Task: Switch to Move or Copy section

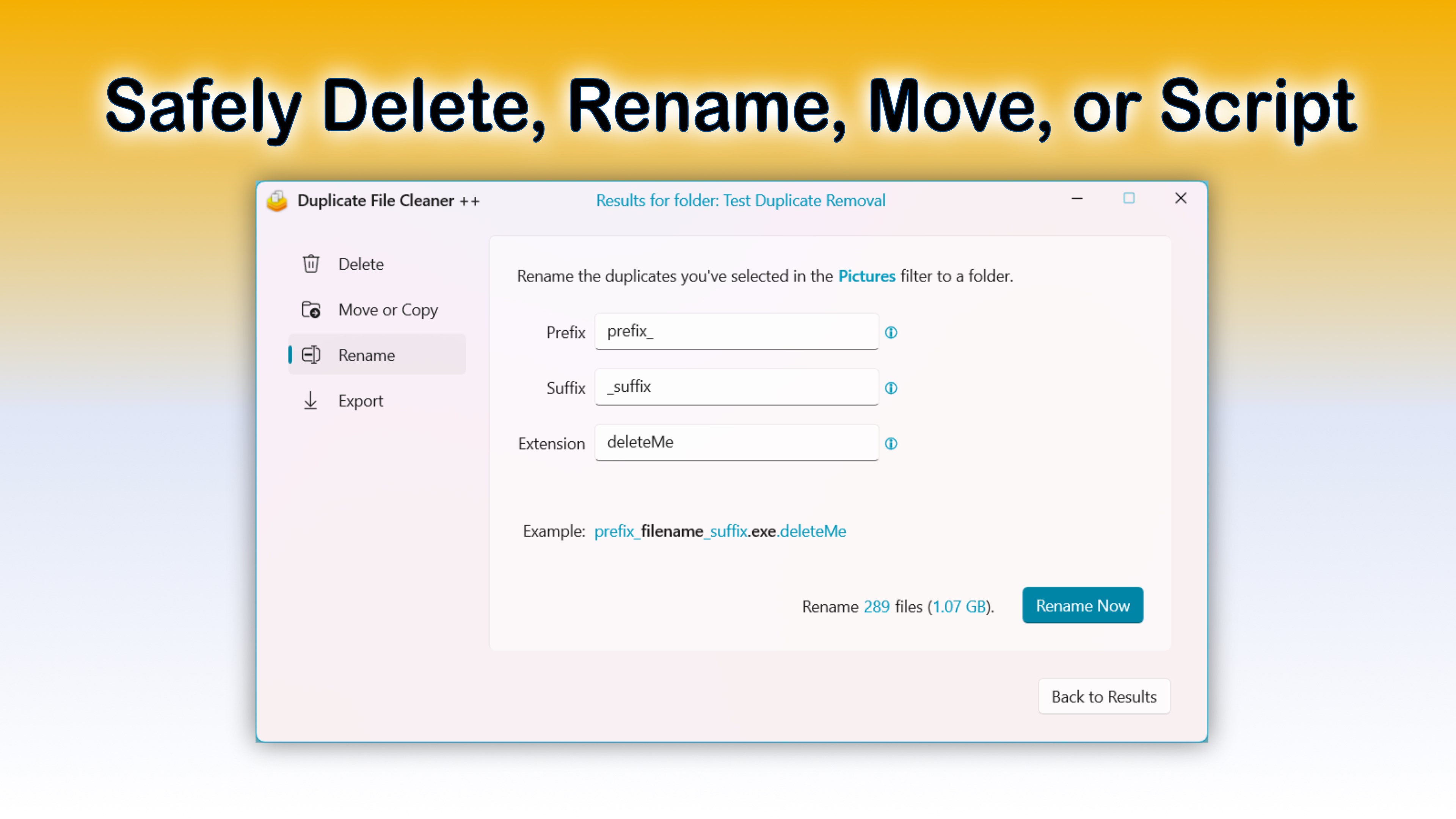Action: pyautogui.click(x=388, y=310)
